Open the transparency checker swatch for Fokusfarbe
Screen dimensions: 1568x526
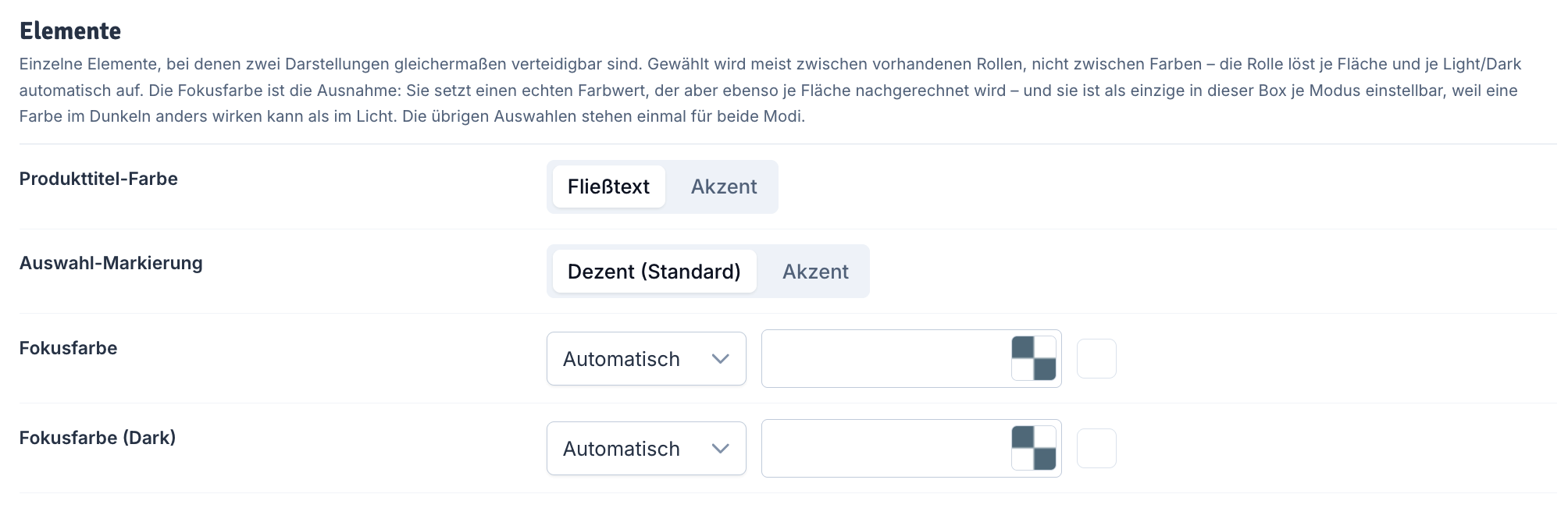click(1034, 358)
